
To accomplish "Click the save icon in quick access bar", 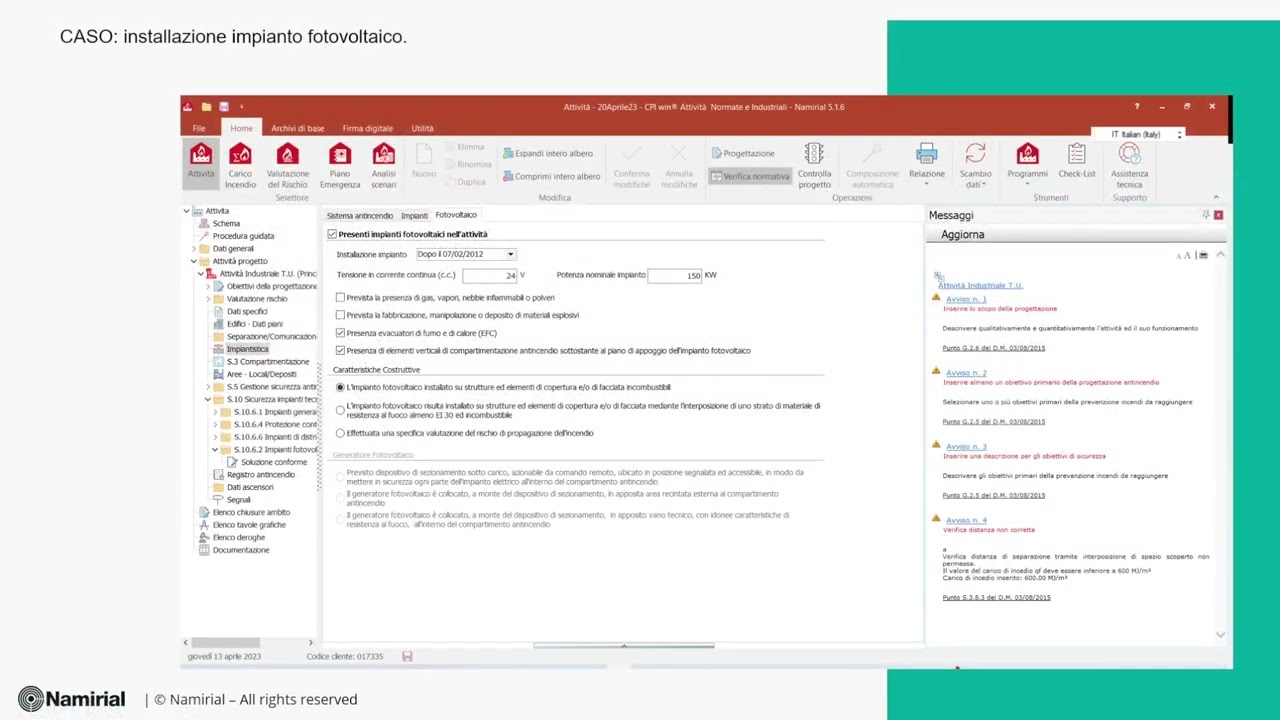I will (224, 106).
